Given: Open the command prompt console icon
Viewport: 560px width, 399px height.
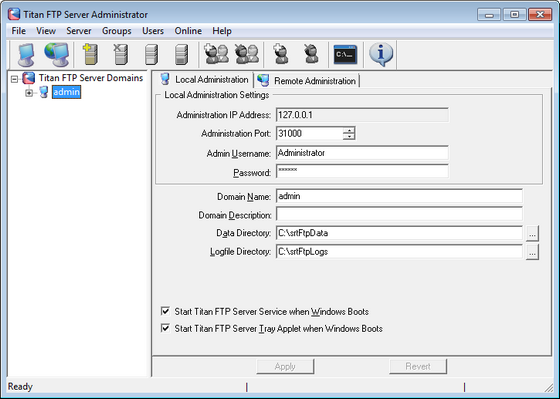Looking at the screenshot, I should click(x=345, y=55).
